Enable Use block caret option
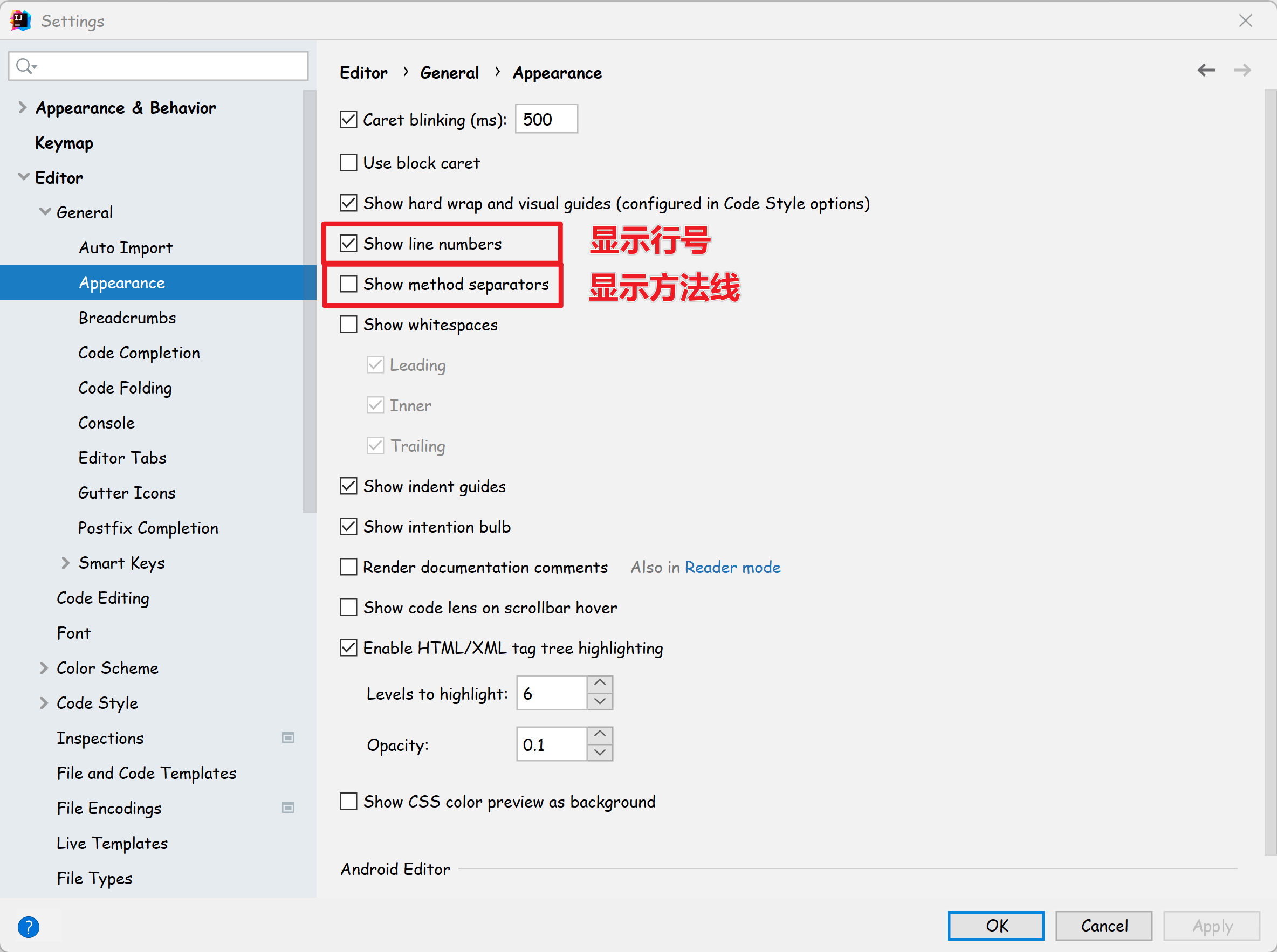Screen dimensions: 1277x952 (348, 163)
